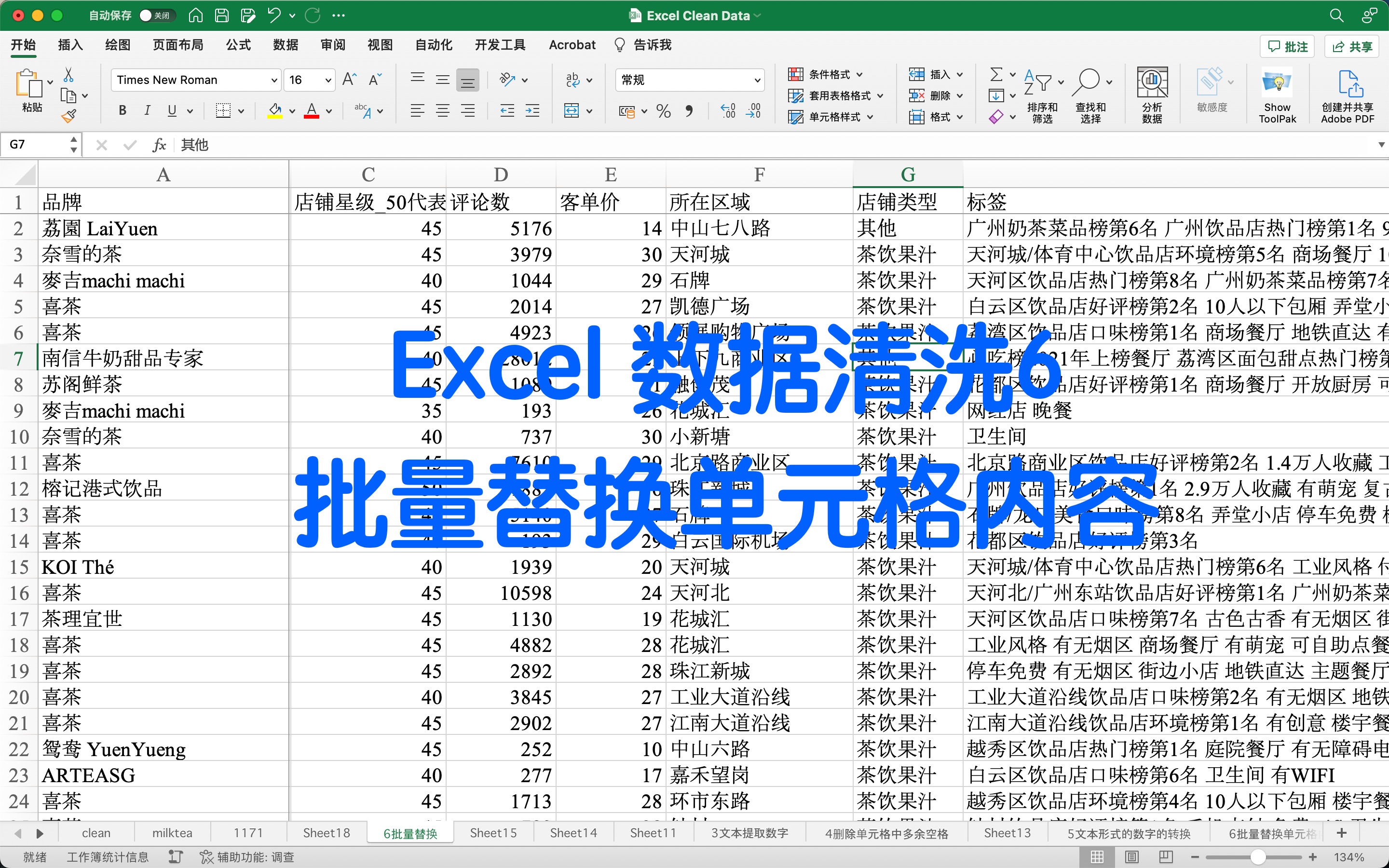Click the Increase Font Size icon
Screen dimensions: 1389x868
(349, 79)
